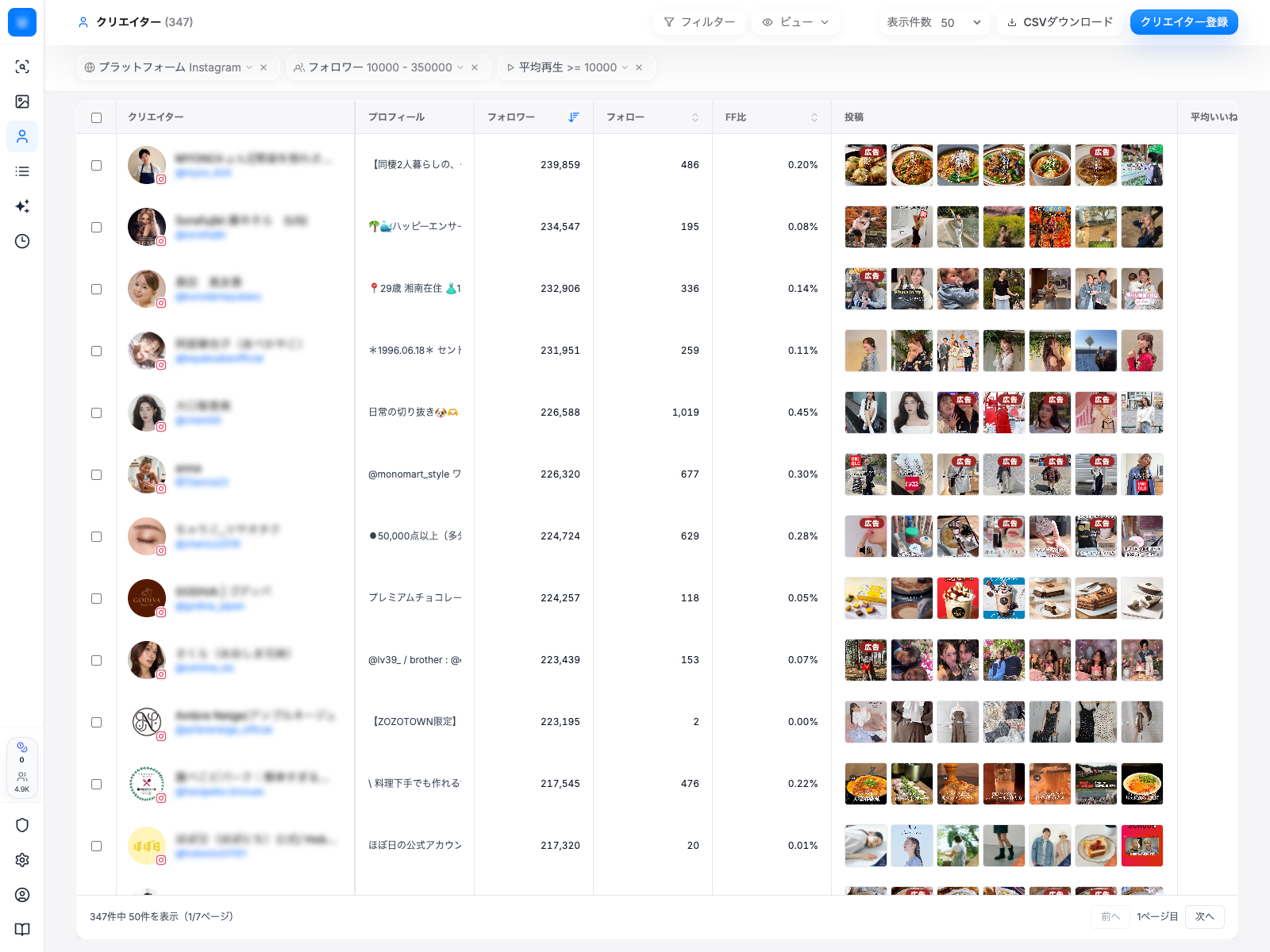Open the shield icon in sidebar
Screen dimensions: 1270x952
pyautogui.click(x=22, y=825)
